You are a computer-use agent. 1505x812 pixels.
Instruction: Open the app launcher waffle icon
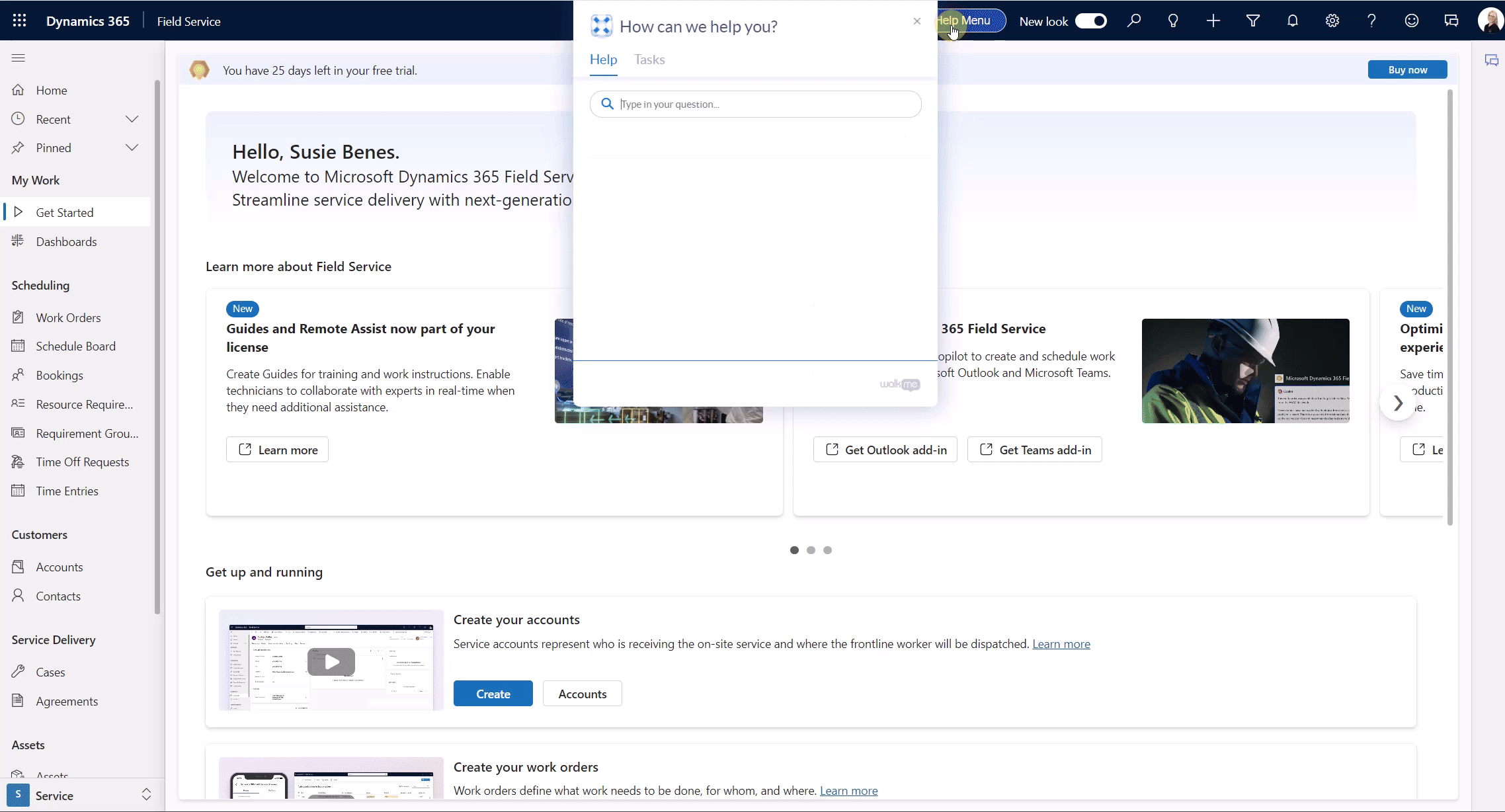coord(19,21)
